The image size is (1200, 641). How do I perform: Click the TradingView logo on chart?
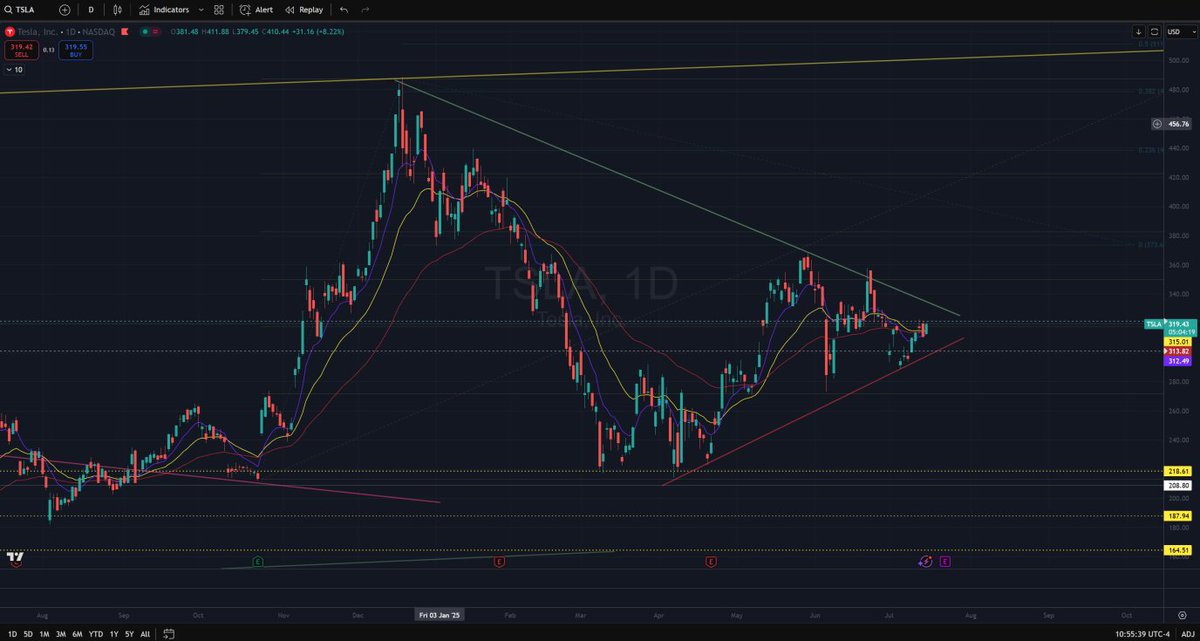click(x=15, y=558)
